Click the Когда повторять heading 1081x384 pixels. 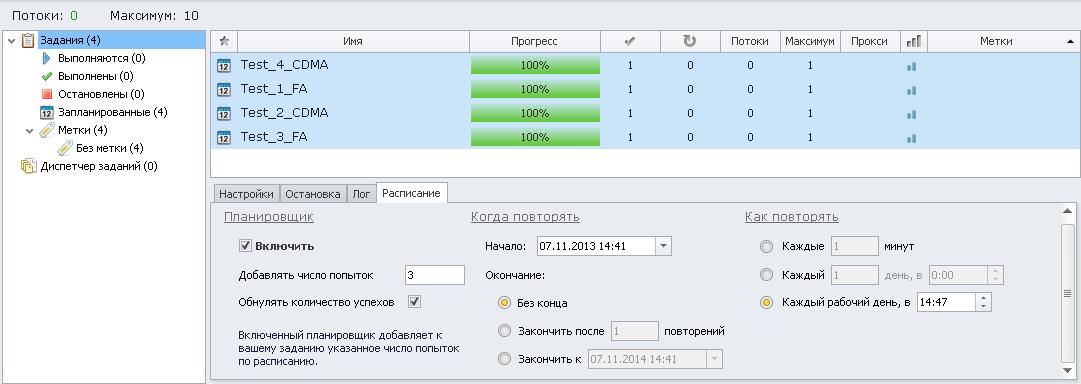525,216
